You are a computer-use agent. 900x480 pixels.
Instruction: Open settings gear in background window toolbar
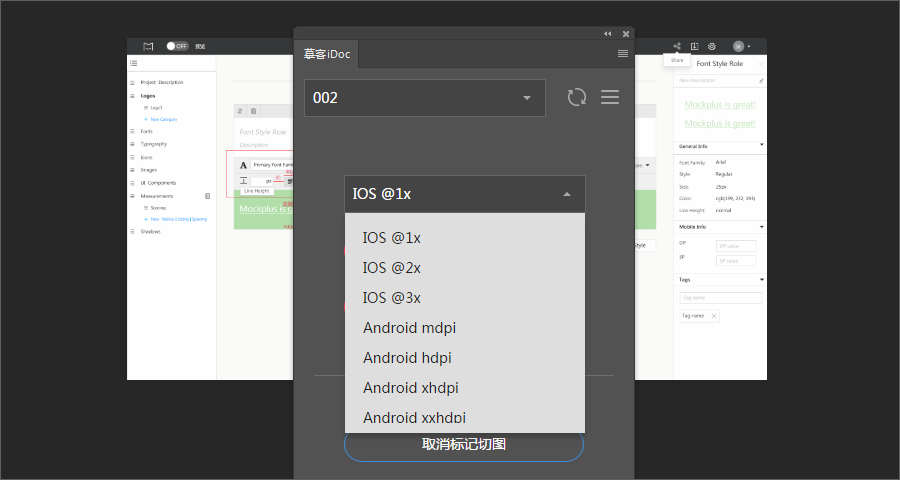pos(712,46)
